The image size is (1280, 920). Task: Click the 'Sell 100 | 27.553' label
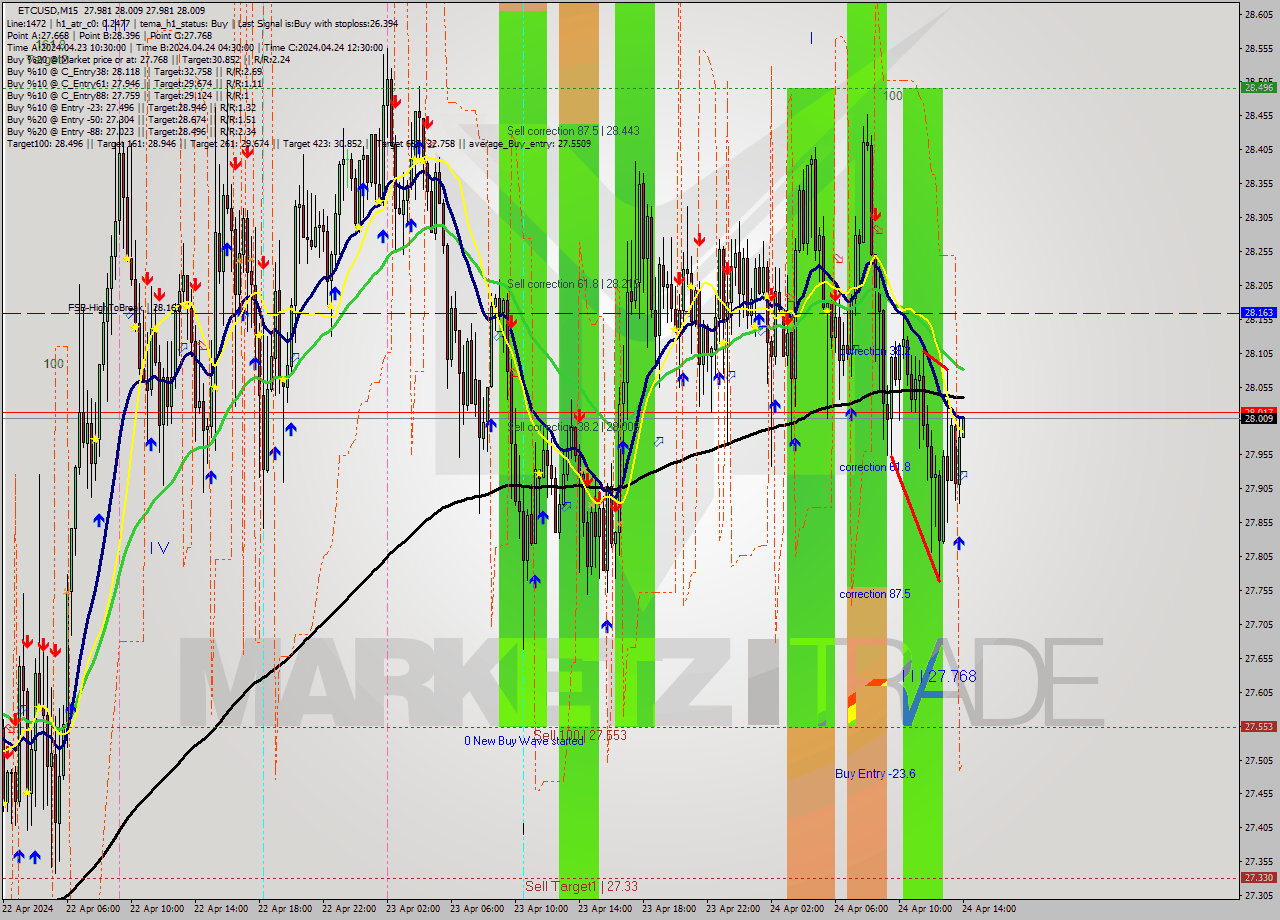[x=580, y=735]
